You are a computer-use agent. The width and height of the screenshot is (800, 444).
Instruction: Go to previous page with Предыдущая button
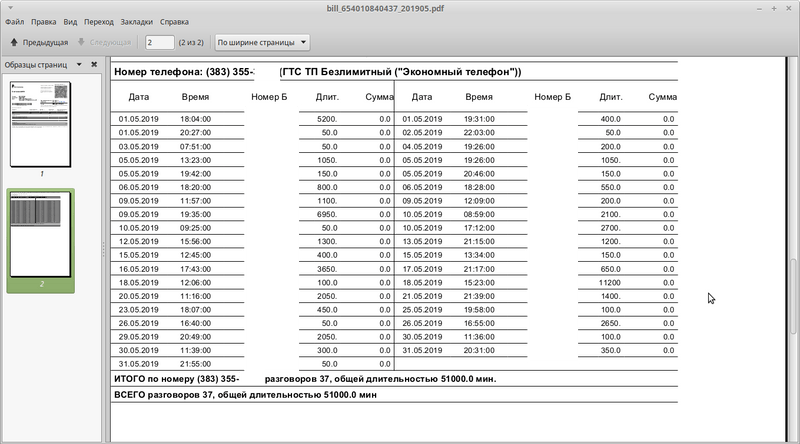point(39,42)
